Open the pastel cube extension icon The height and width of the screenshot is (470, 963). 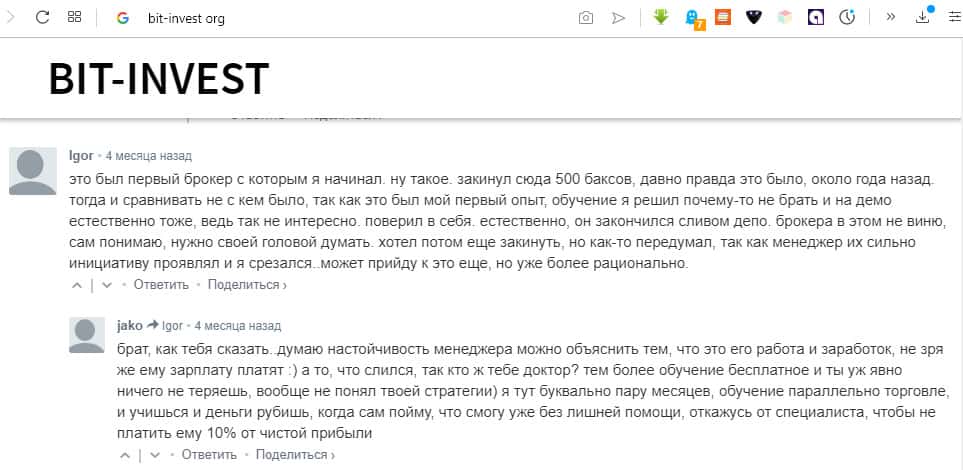[x=785, y=17]
